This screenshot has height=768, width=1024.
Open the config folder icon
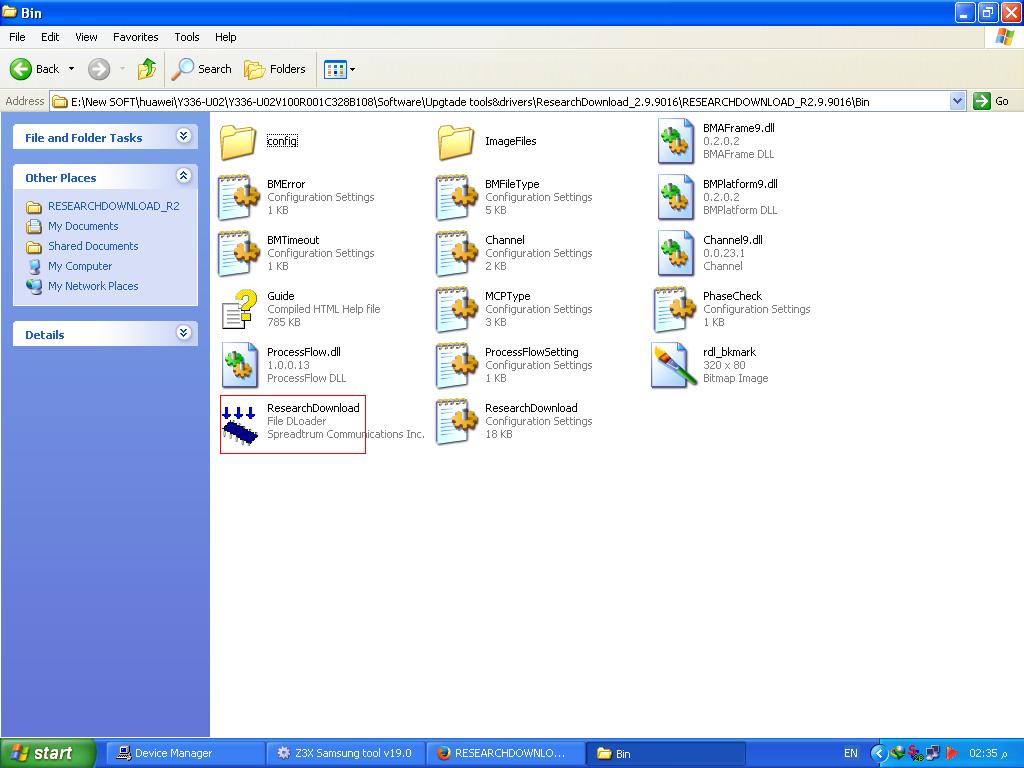(x=238, y=142)
